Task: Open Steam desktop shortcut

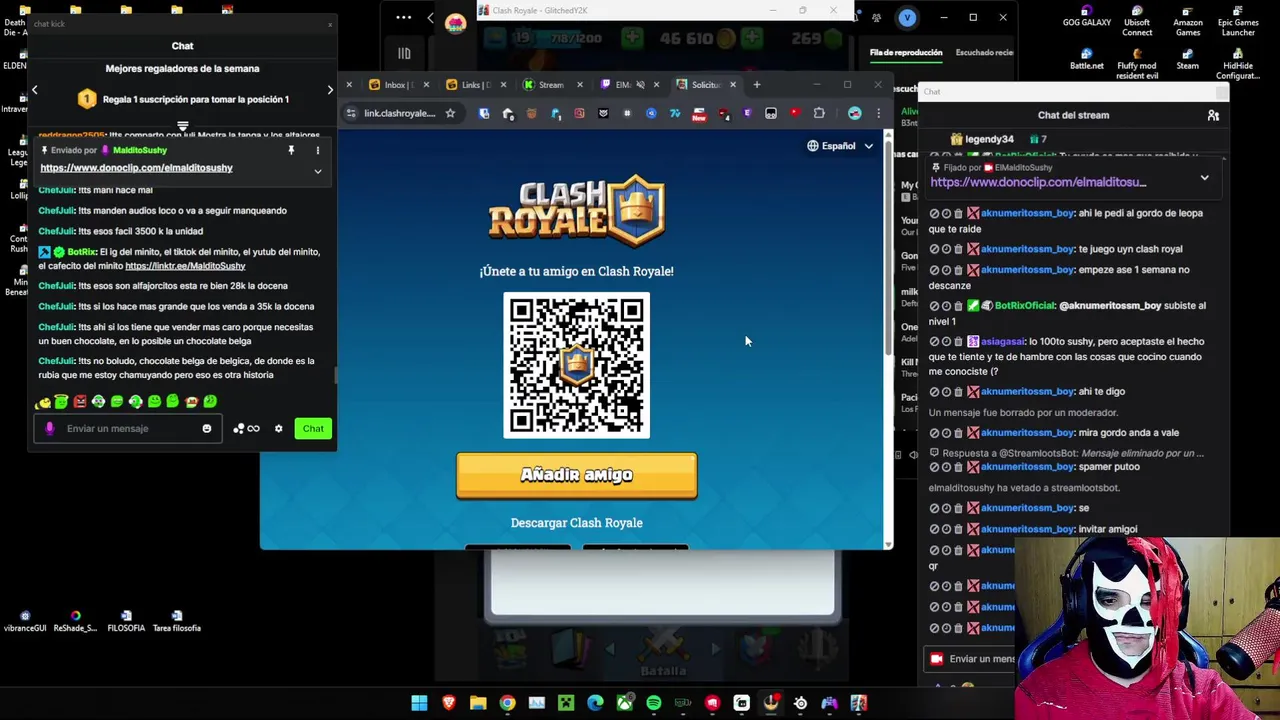Action: pyautogui.click(x=1188, y=59)
